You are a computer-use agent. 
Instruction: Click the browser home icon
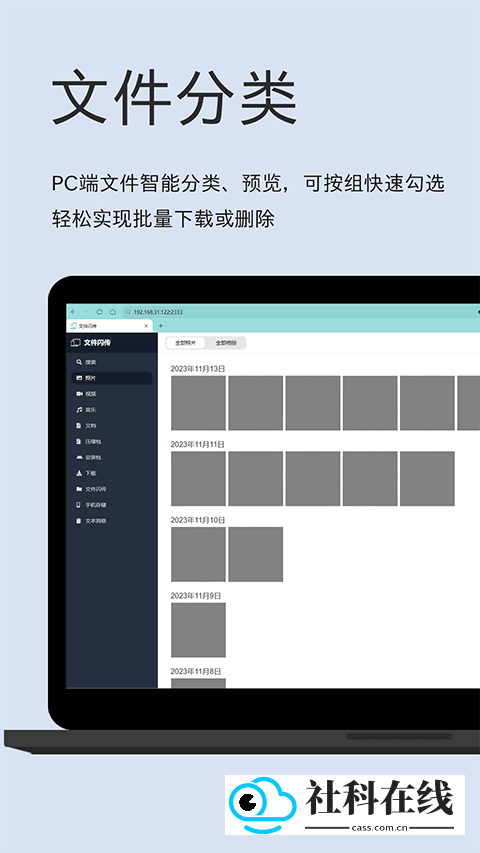pos(113,312)
